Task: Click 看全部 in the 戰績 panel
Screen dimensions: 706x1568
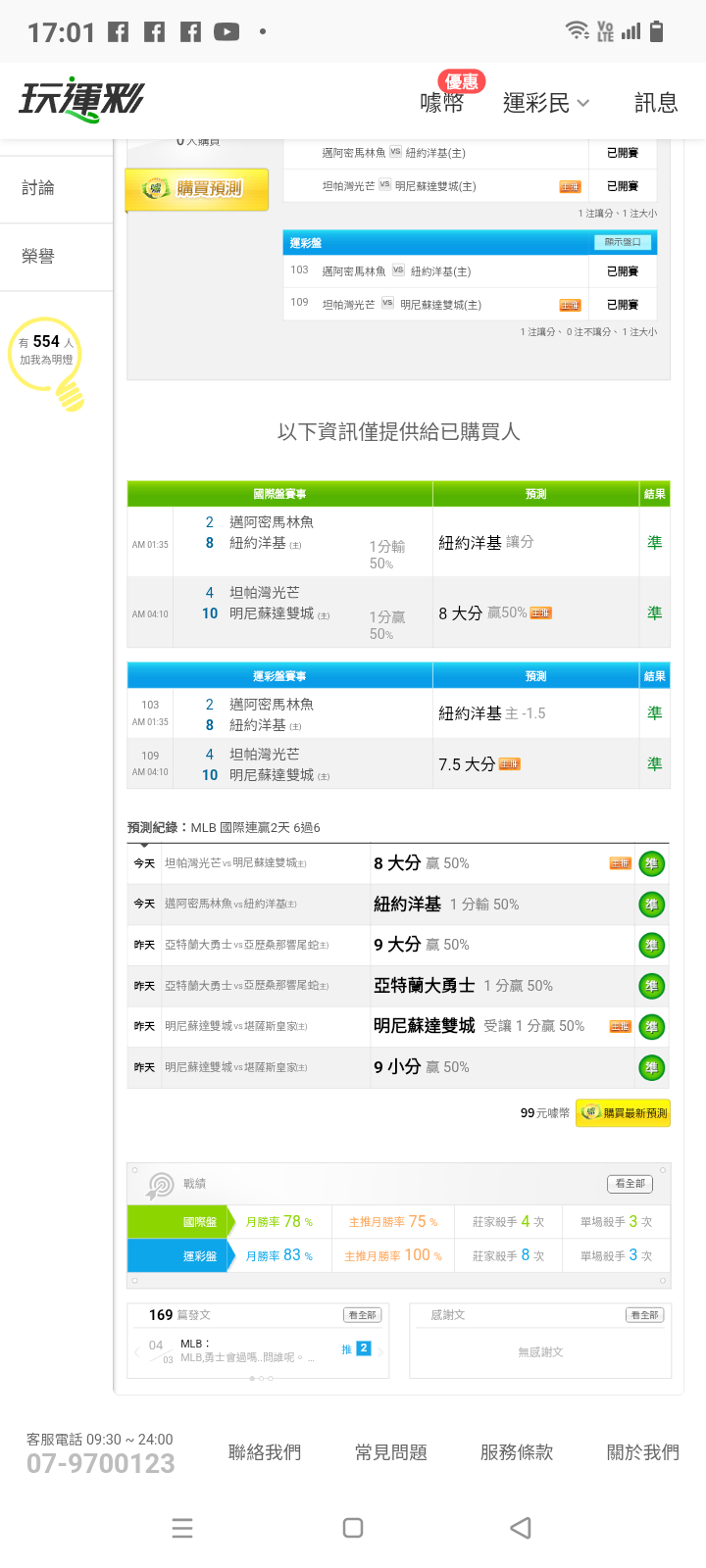Action: [630, 1184]
